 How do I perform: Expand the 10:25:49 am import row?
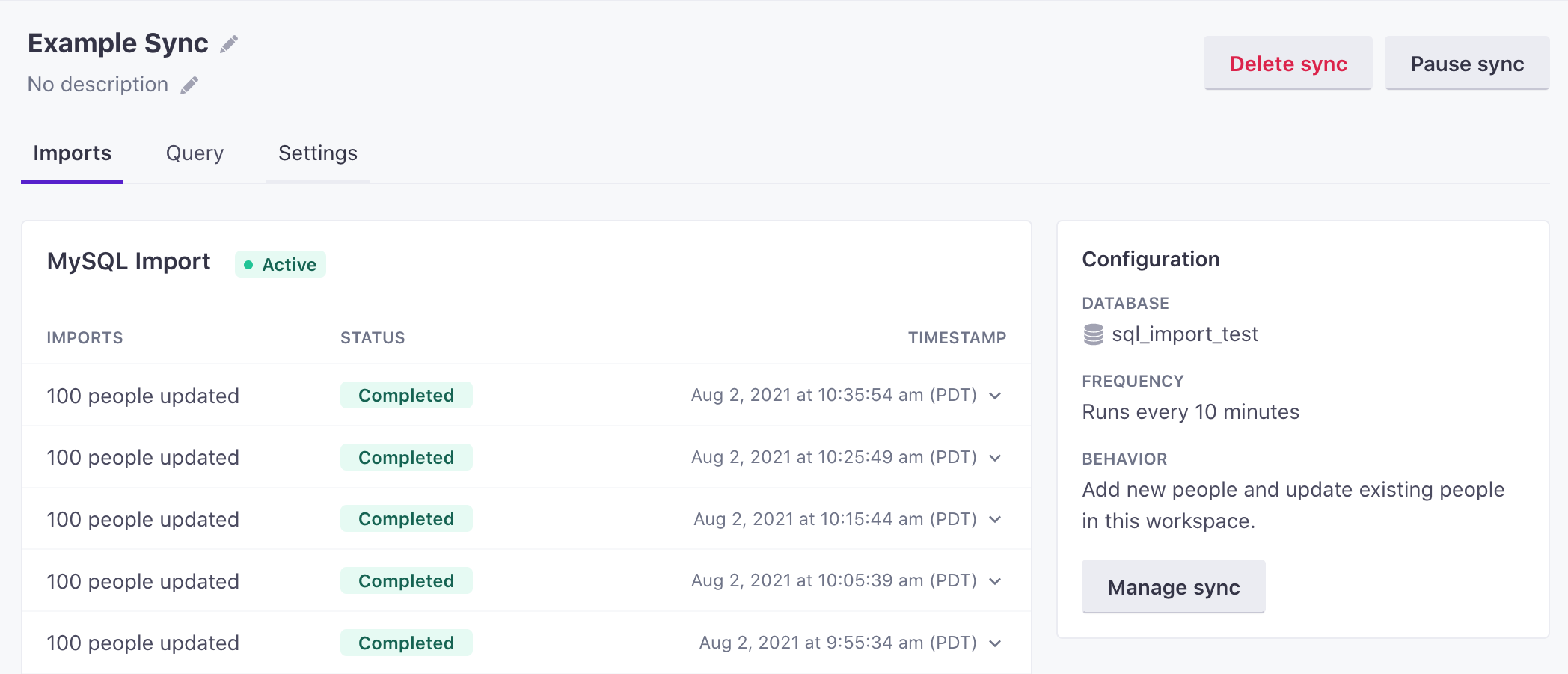click(995, 458)
